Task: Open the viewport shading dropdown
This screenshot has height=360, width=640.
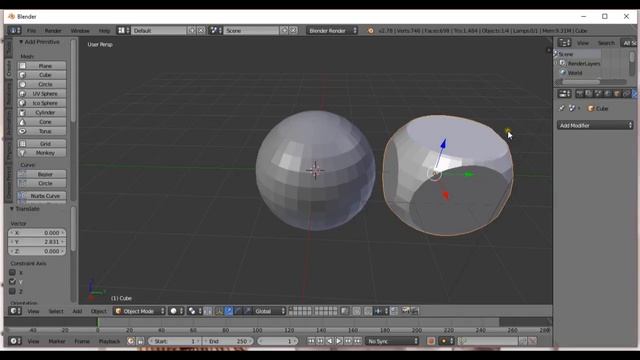Action: [x=176, y=311]
